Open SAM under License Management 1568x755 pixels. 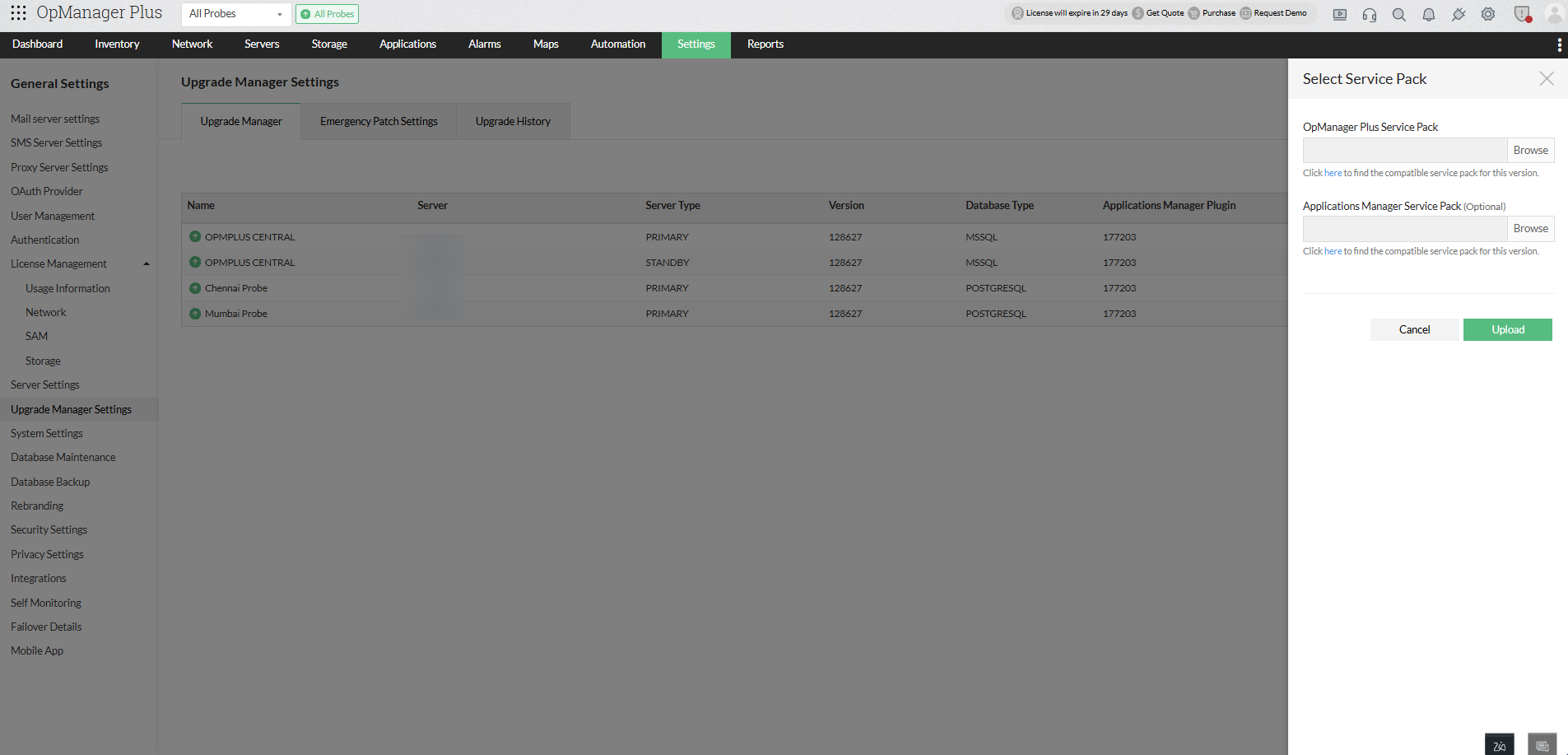point(37,336)
